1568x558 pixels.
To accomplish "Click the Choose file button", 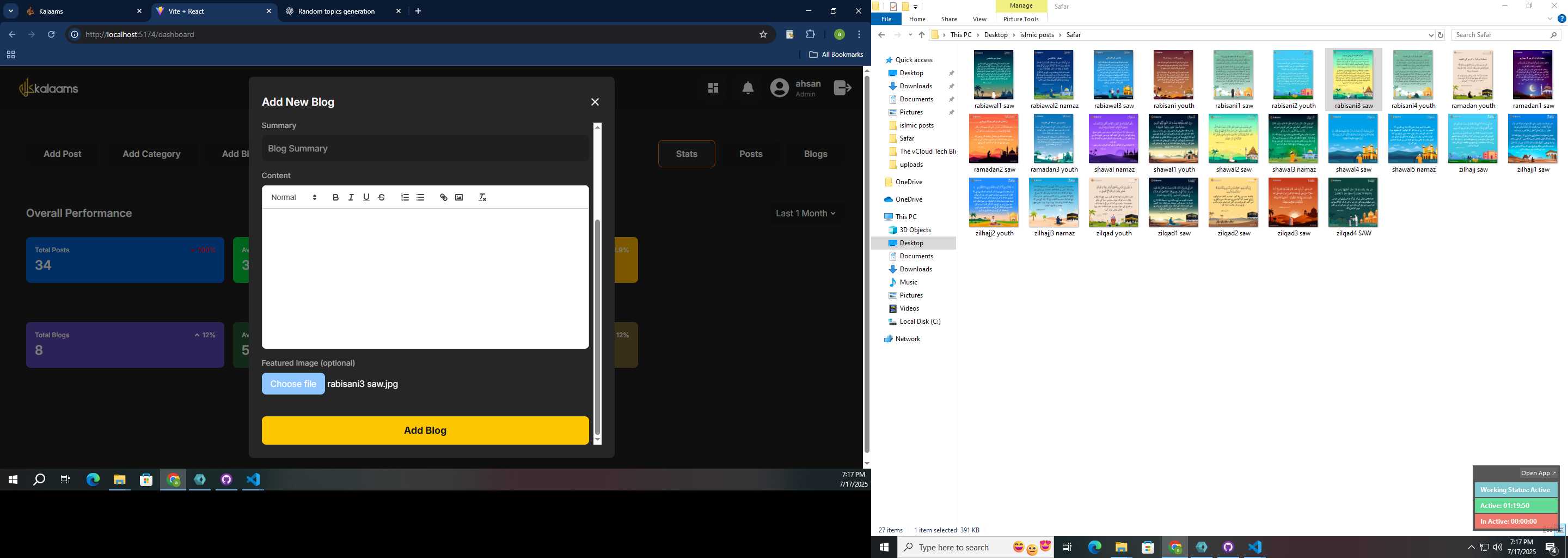I will (293, 384).
